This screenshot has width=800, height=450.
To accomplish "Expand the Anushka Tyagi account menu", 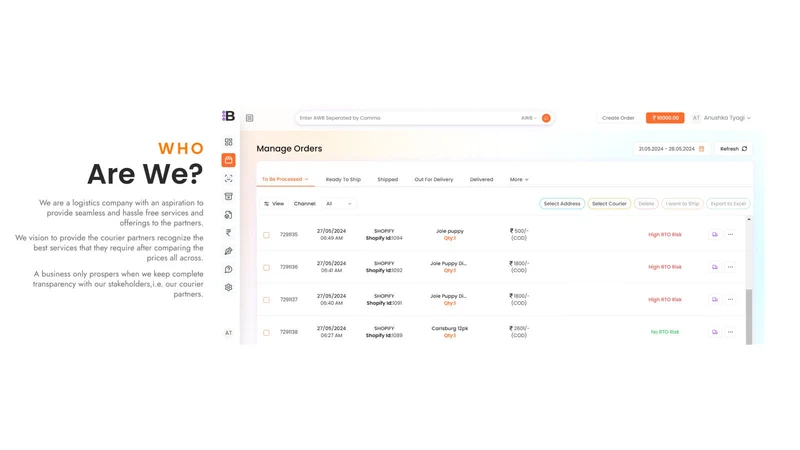I will (727, 118).
